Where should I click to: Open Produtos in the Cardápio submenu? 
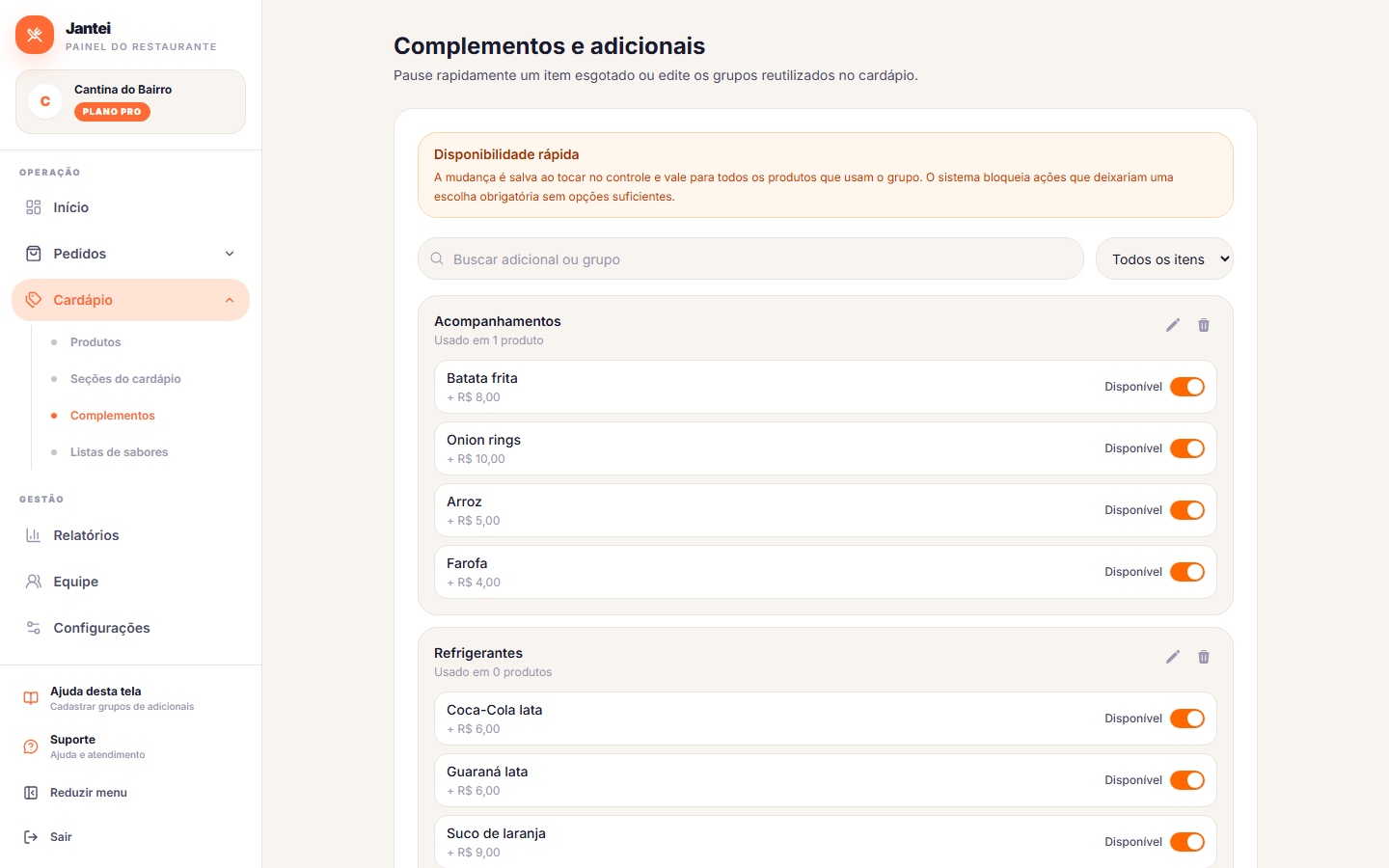coord(95,342)
